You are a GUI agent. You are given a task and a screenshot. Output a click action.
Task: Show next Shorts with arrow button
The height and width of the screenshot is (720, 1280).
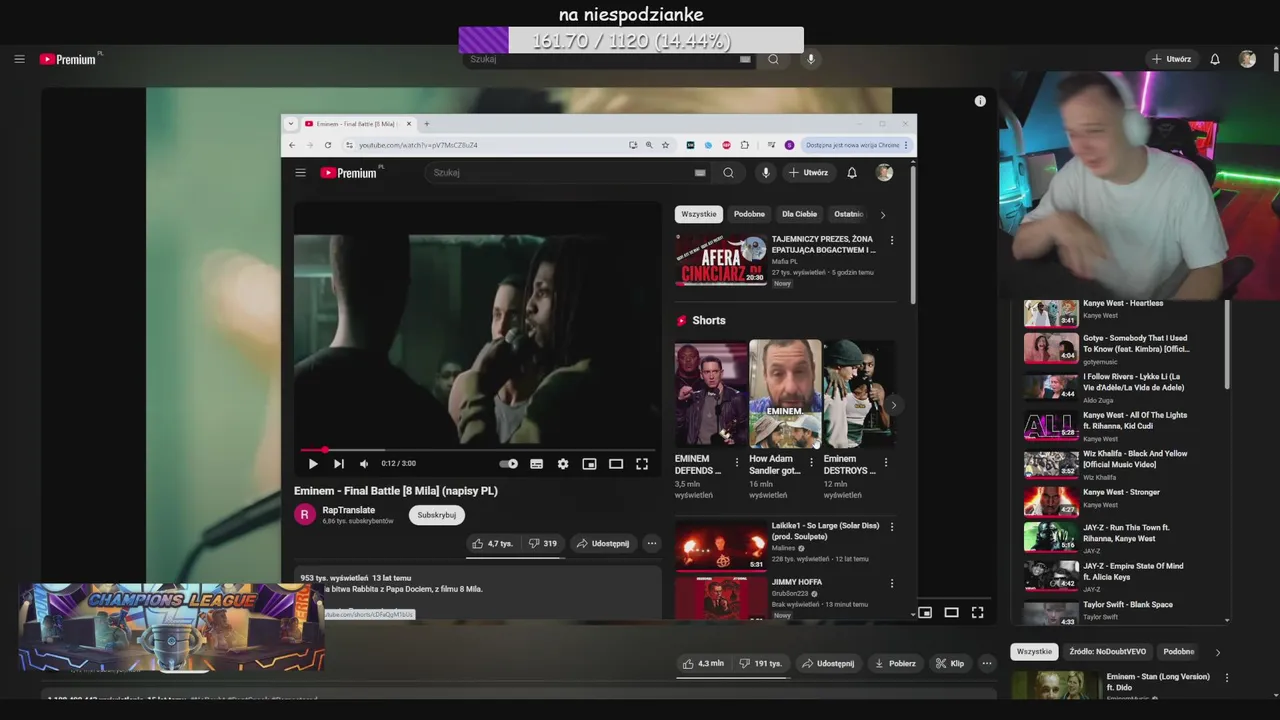[894, 405]
